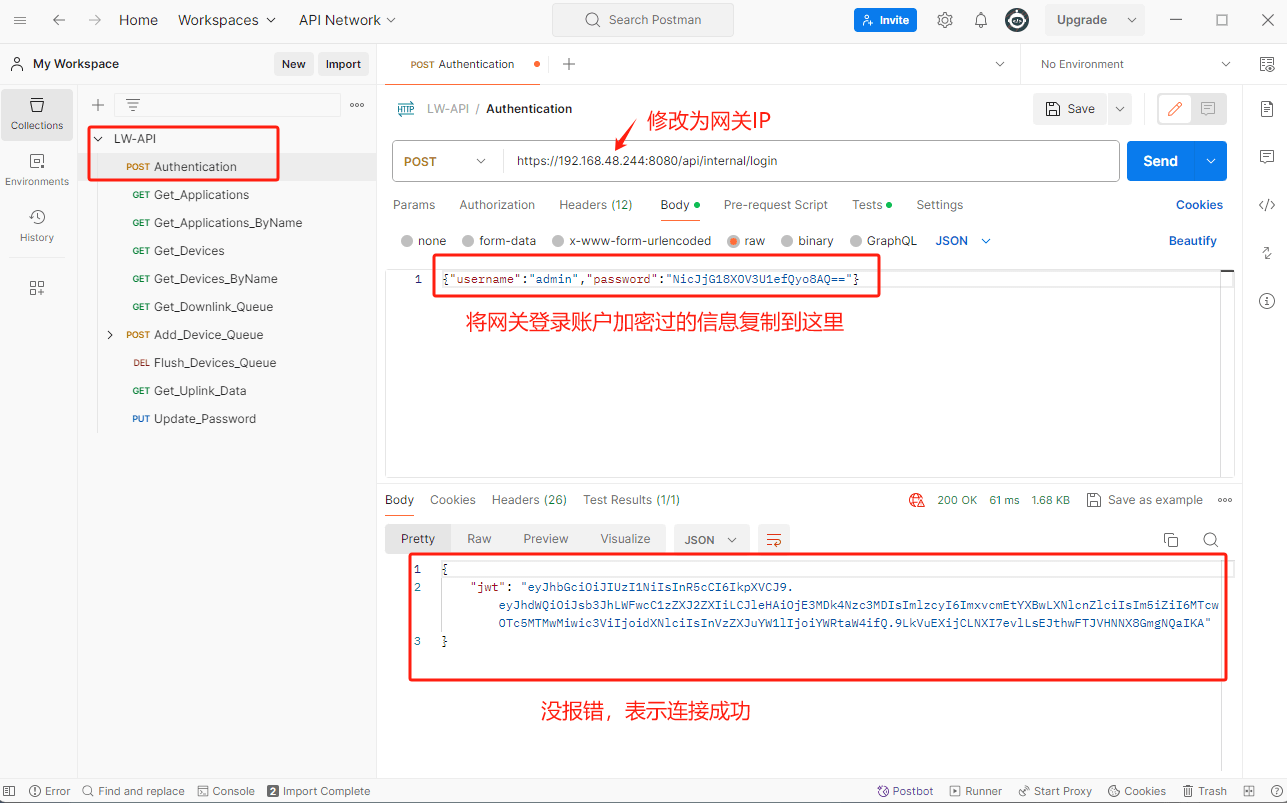Open the comments icon in right sidebar
Image resolution: width=1287 pixels, height=803 pixels.
(1267, 157)
